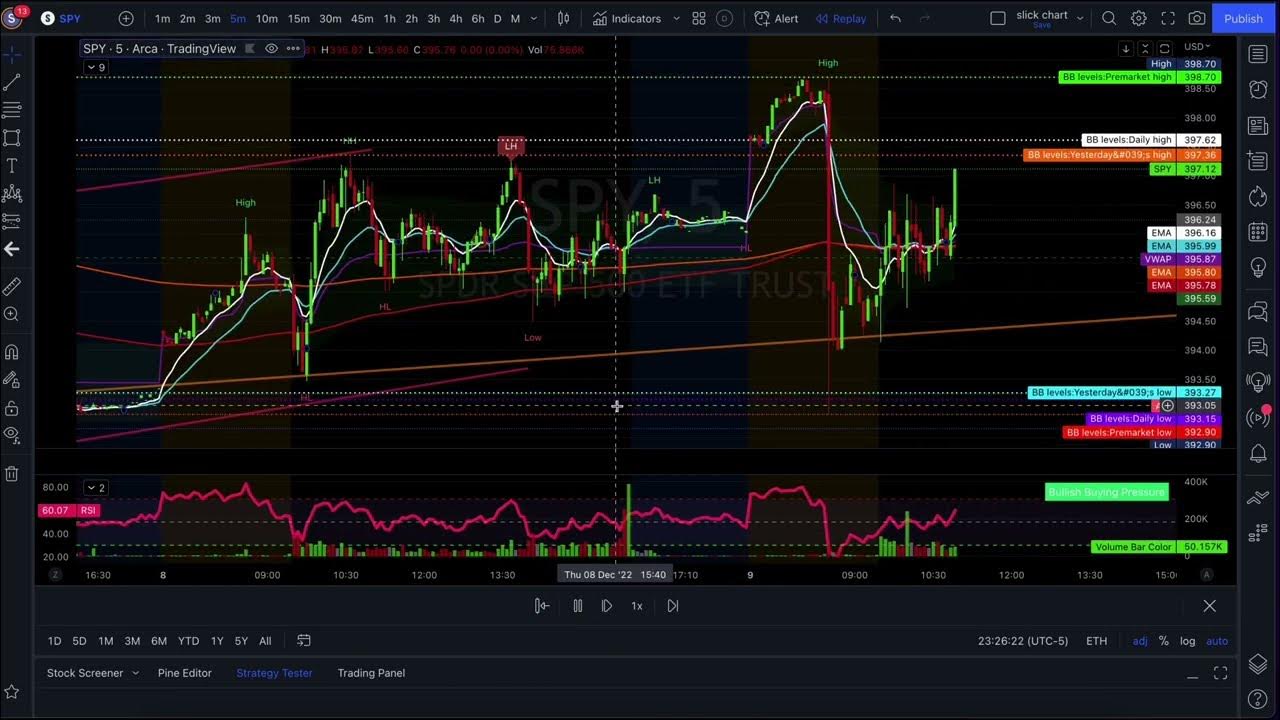
Task: Select the 15m timeframe
Action: pos(299,18)
